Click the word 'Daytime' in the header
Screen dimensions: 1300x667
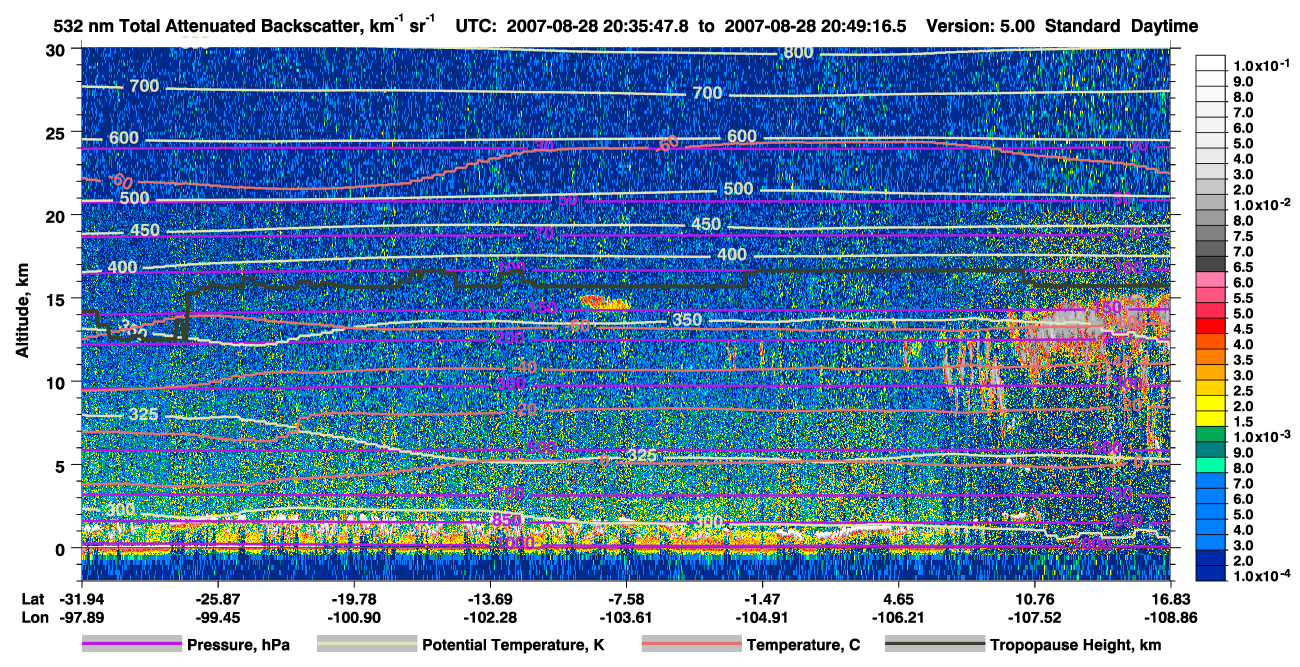click(1165, 25)
